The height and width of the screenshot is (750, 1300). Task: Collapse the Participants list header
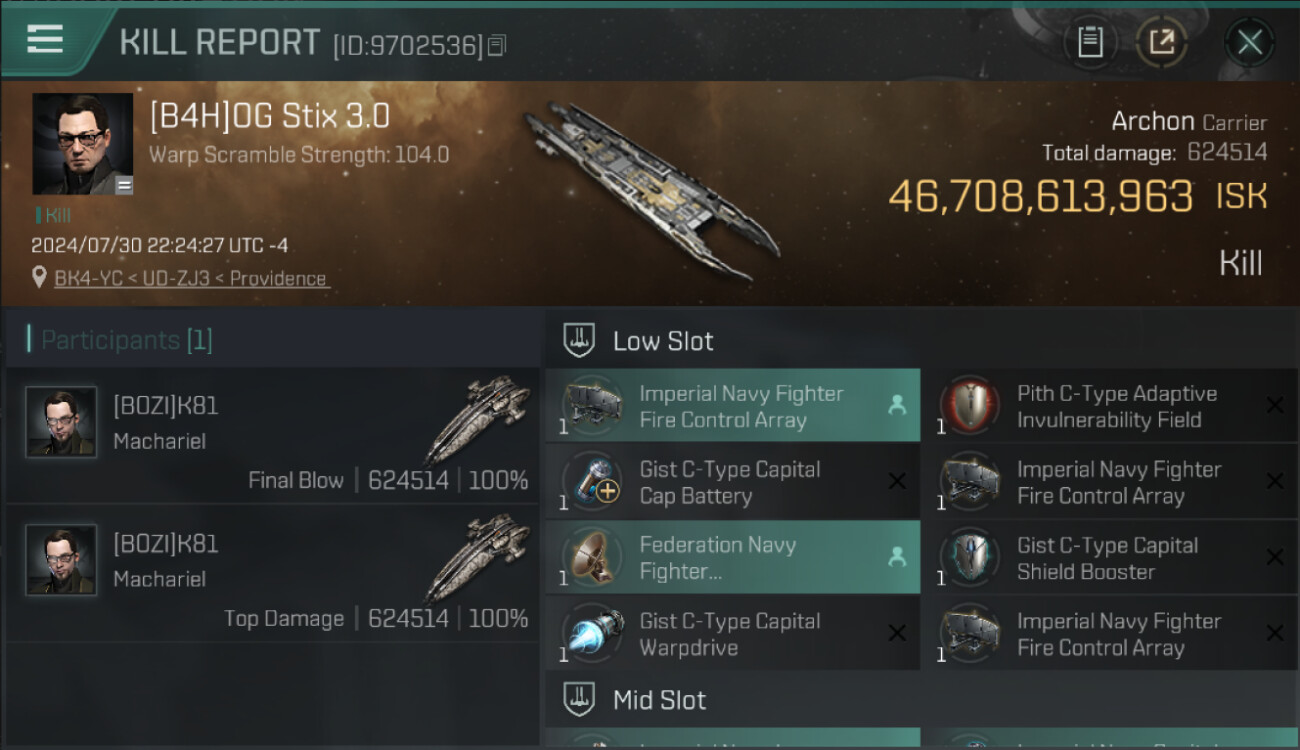coord(125,340)
